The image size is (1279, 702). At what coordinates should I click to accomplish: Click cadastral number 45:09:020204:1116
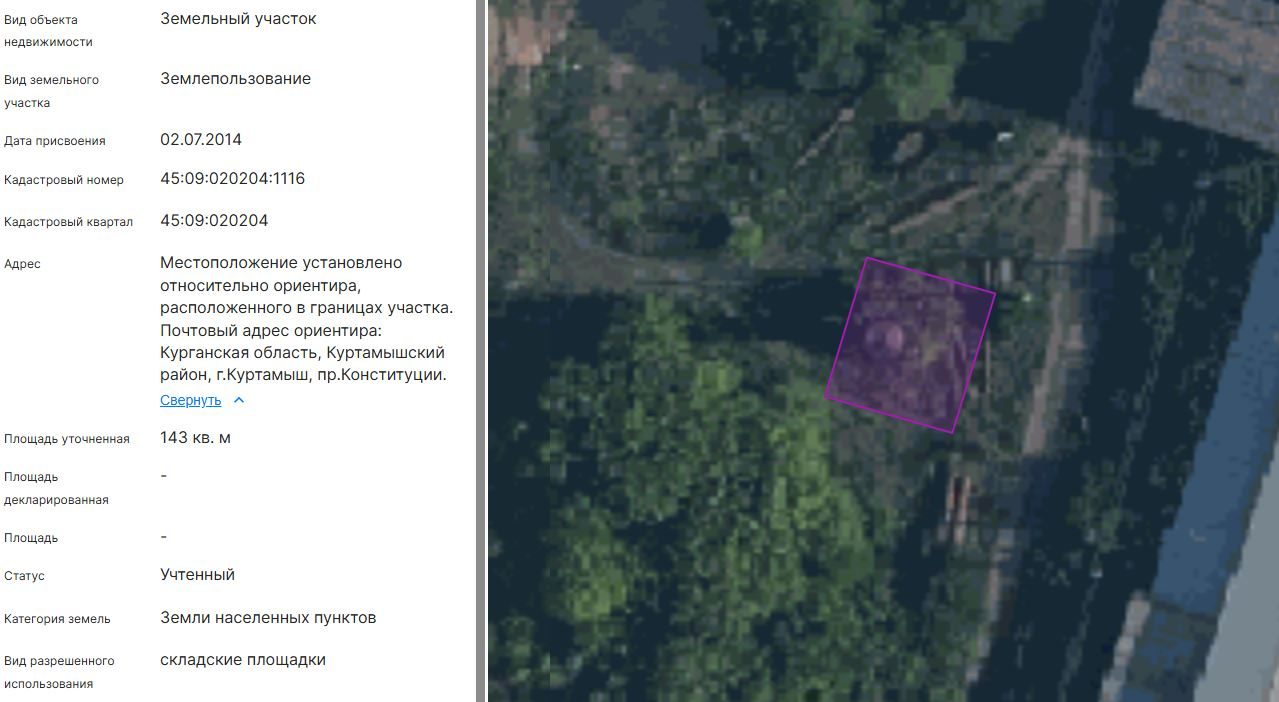[x=232, y=179]
